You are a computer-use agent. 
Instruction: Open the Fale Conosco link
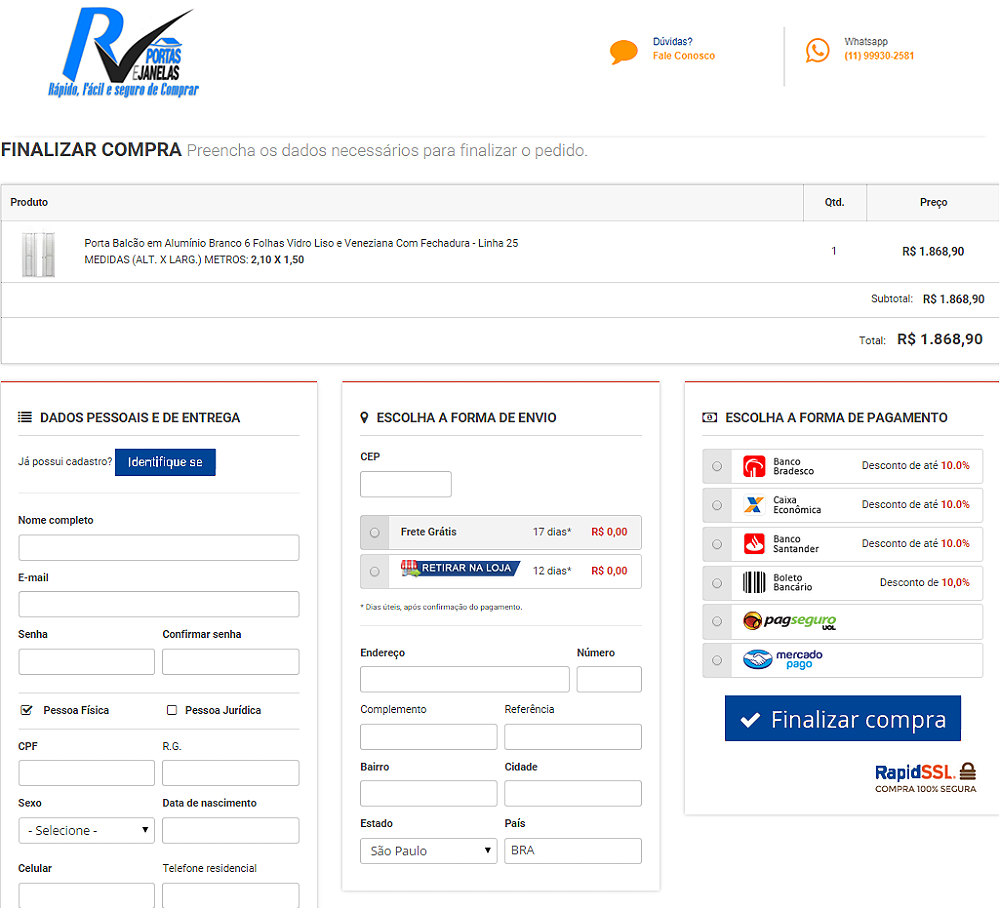[684, 56]
